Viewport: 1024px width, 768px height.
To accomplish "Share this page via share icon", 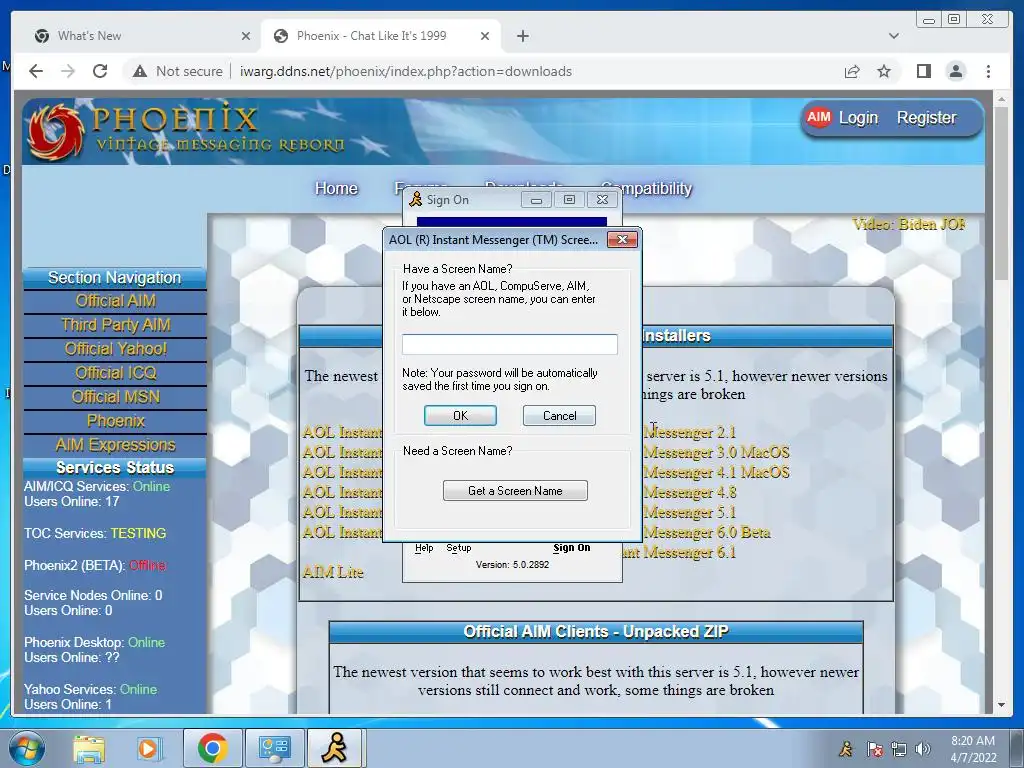I will [x=852, y=71].
